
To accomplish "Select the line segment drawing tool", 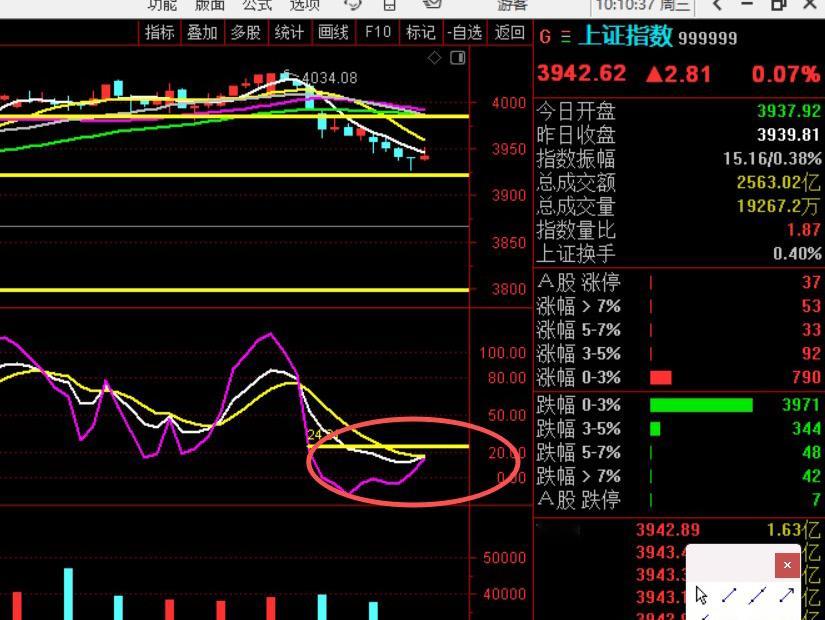I will coord(729,595).
